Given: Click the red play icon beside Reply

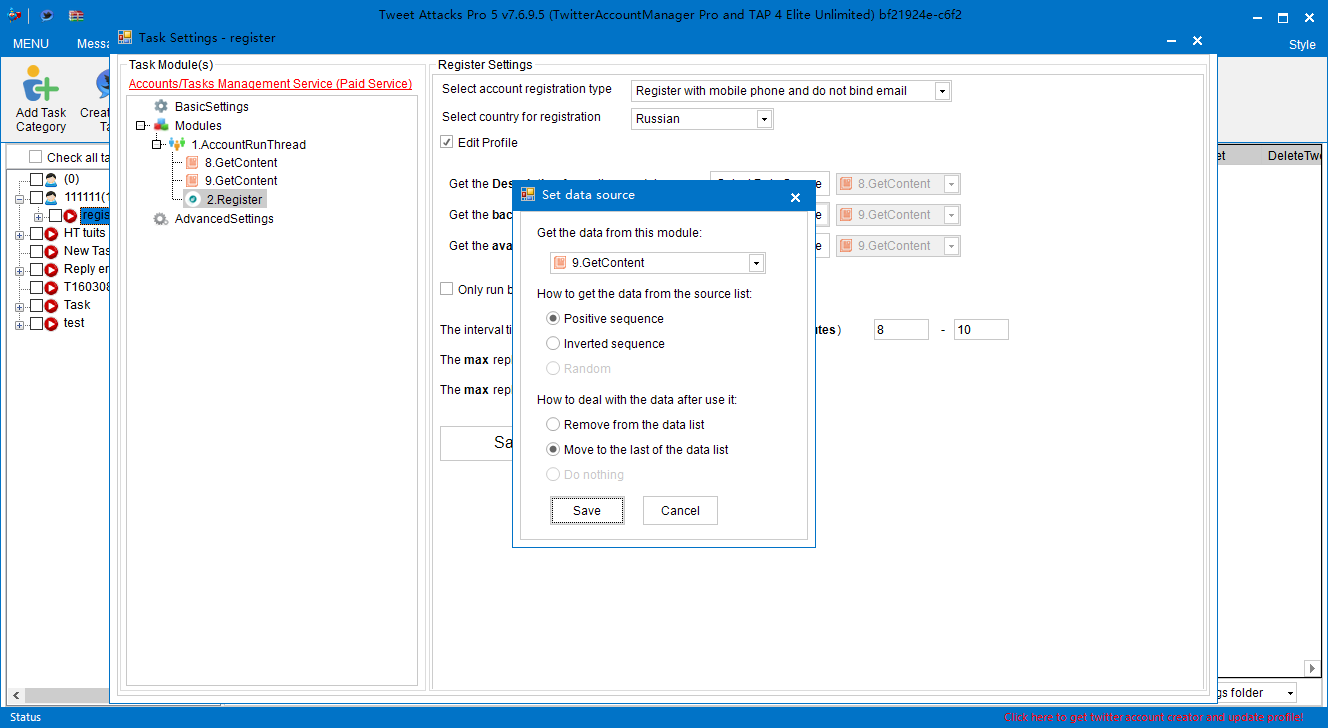Looking at the screenshot, I should [51, 269].
